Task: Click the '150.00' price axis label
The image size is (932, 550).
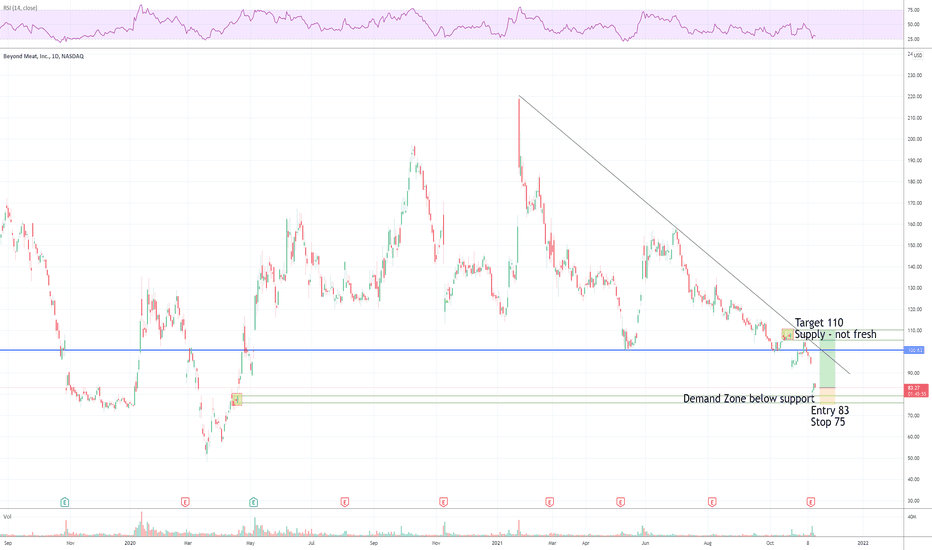Action: coord(915,246)
